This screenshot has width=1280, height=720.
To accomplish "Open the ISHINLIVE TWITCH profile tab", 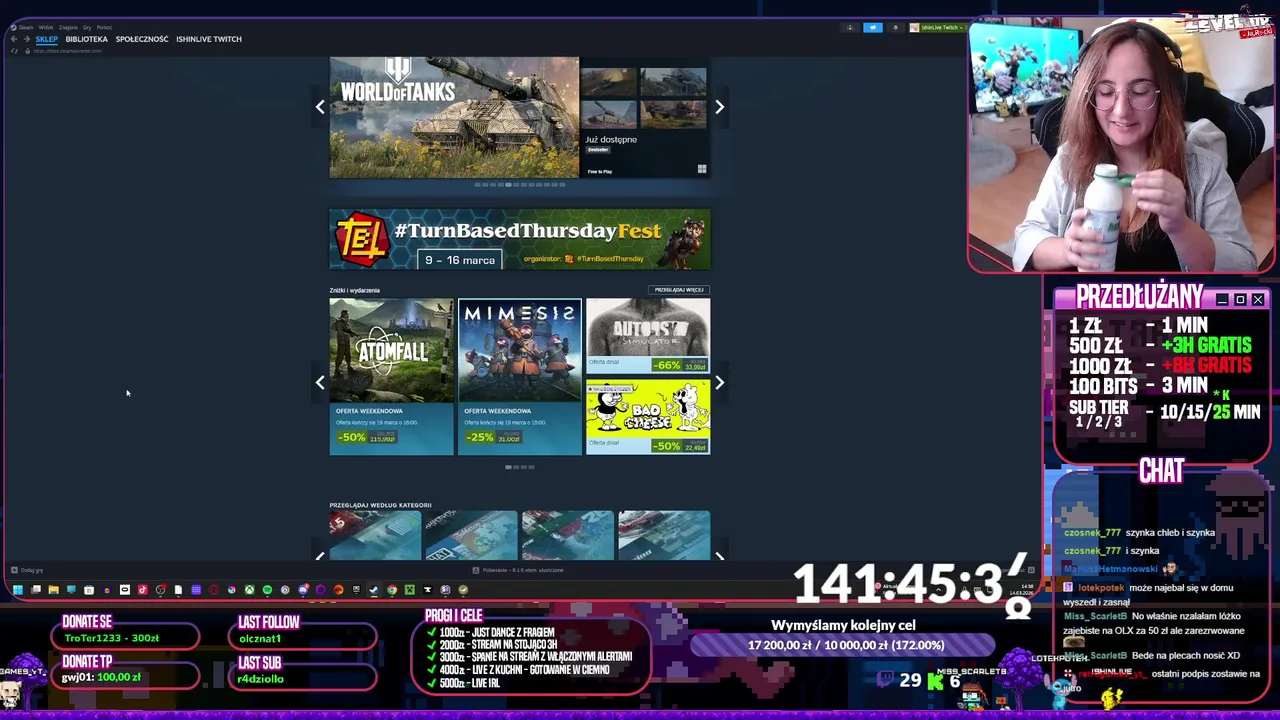I will pos(209,39).
